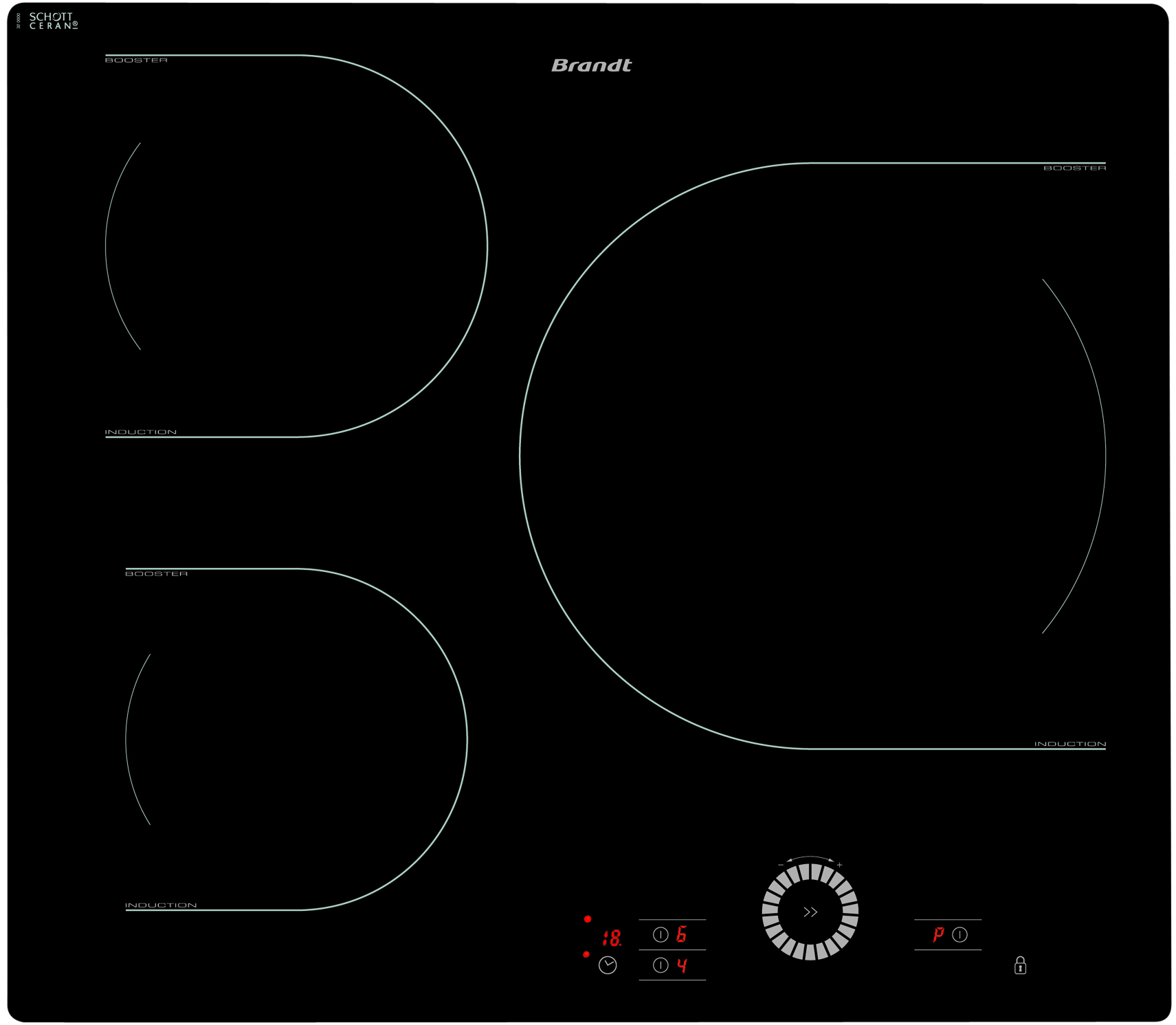
Task: Toggle power for the zone showing P
Action: point(959,934)
